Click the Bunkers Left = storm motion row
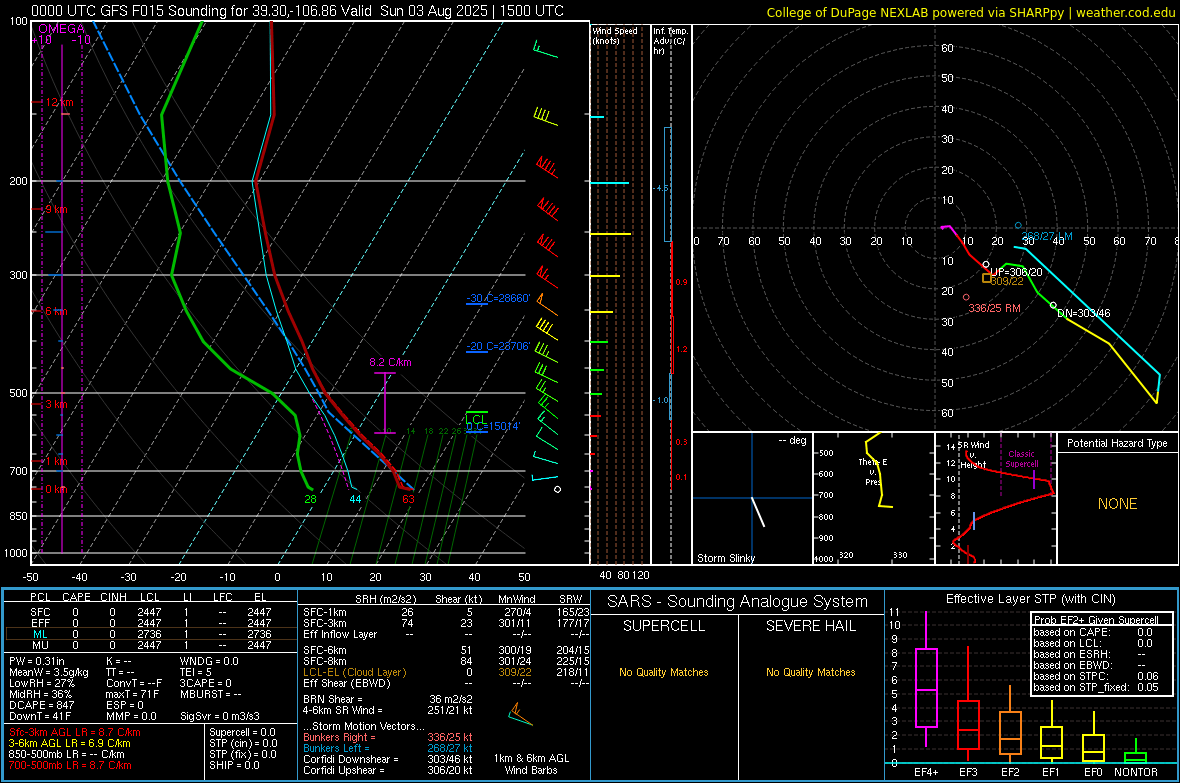The height and width of the screenshot is (783, 1180). click(x=388, y=748)
